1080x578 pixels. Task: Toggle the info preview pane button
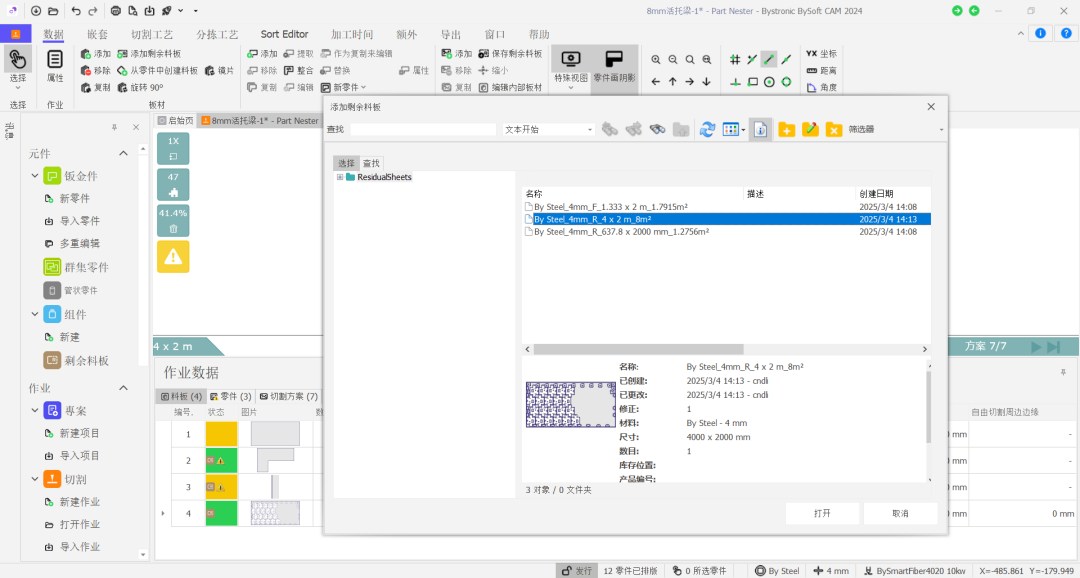click(x=760, y=130)
